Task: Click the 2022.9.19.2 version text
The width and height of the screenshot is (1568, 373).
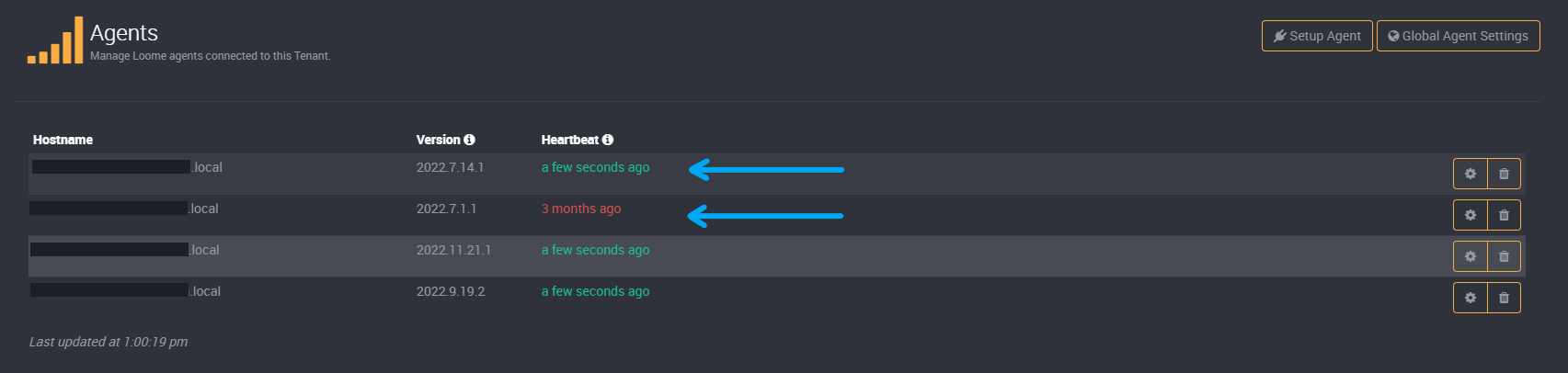Action: (451, 291)
